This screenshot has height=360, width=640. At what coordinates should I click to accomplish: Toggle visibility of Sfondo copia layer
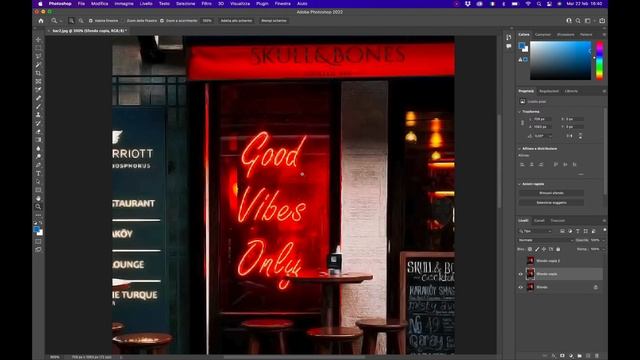(x=520, y=274)
